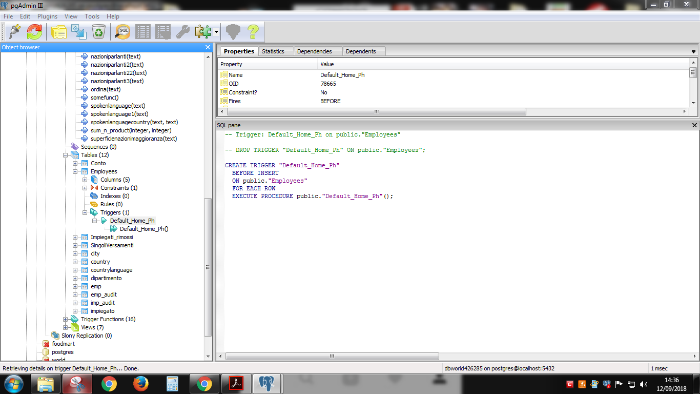The height and width of the screenshot is (394, 700).
Task: Open the File menu
Action: (8, 17)
